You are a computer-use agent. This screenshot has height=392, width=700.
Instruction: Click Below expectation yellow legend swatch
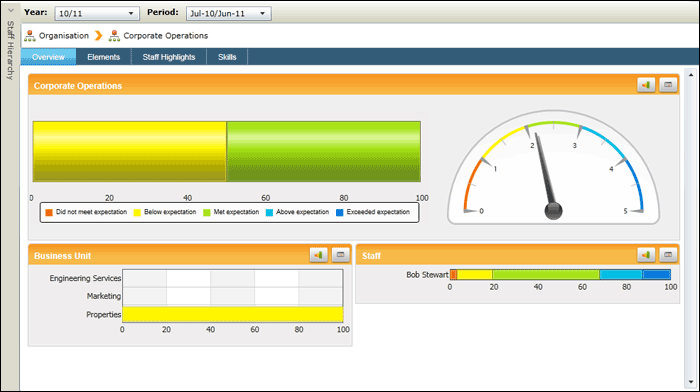(137, 213)
